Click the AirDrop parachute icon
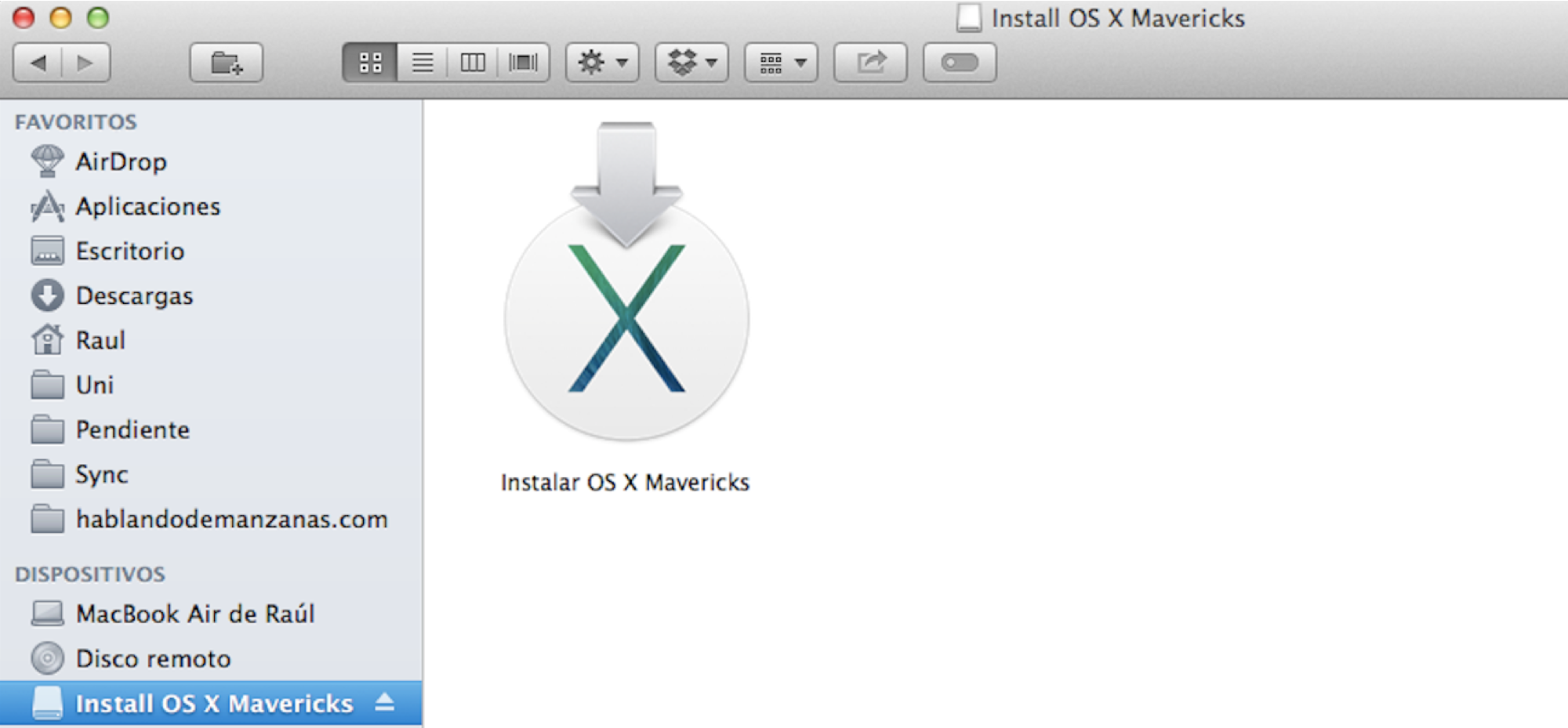The width and height of the screenshot is (1568, 728). pyautogui.click(x=47, y=161)
